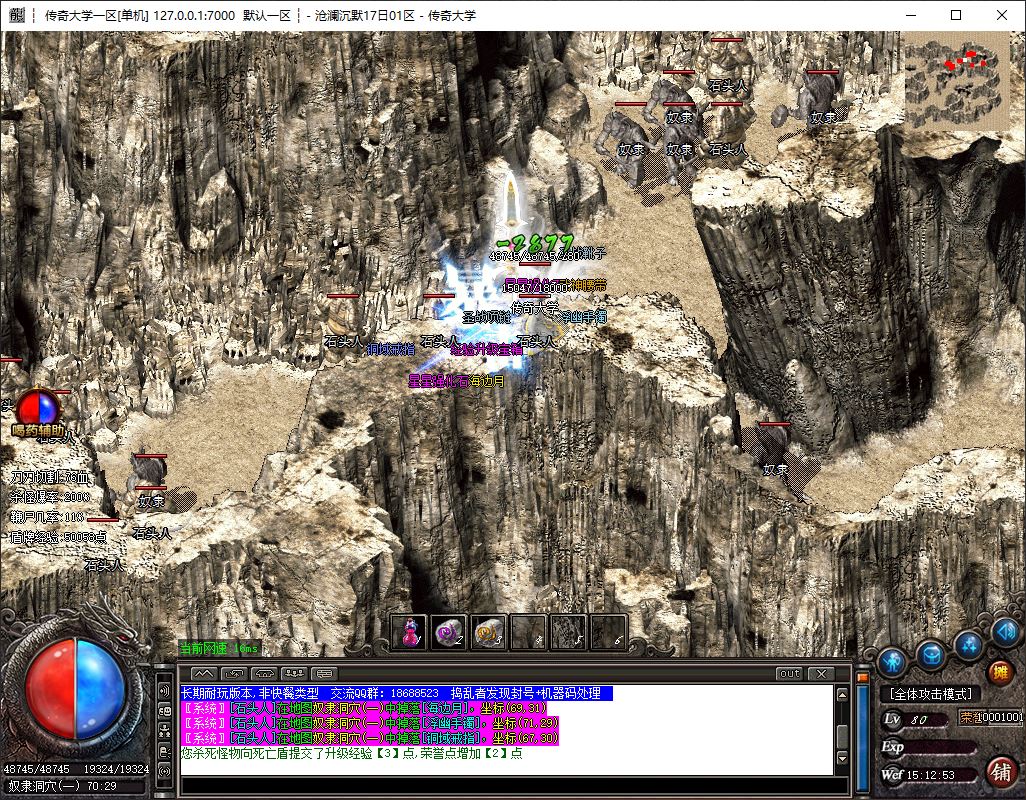Click the double-peak chevron chat toolbar button
Viewport: 1026px width, 800px height.
(203, 673)
